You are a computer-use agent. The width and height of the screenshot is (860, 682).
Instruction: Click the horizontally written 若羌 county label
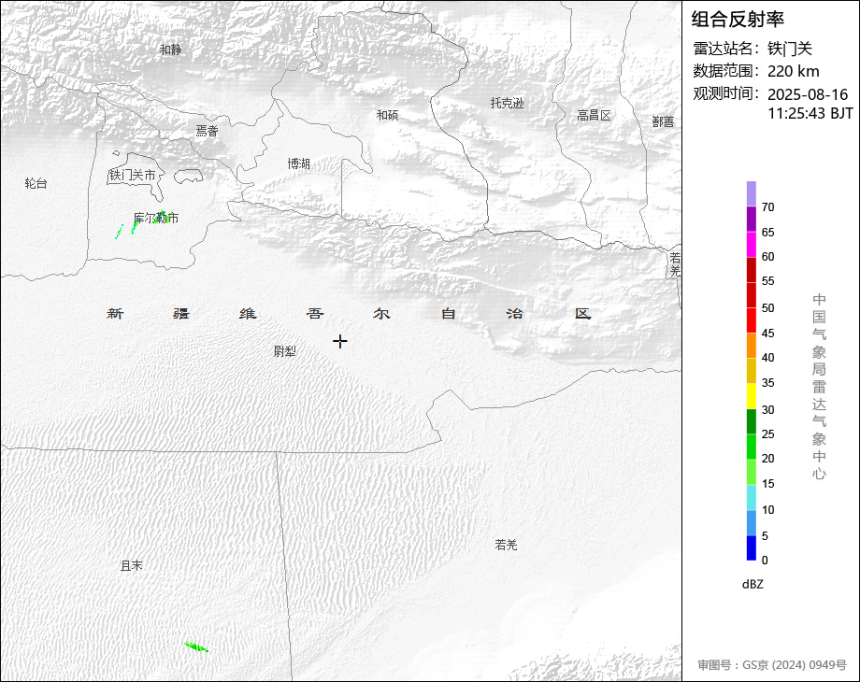(x=506, y=544)
